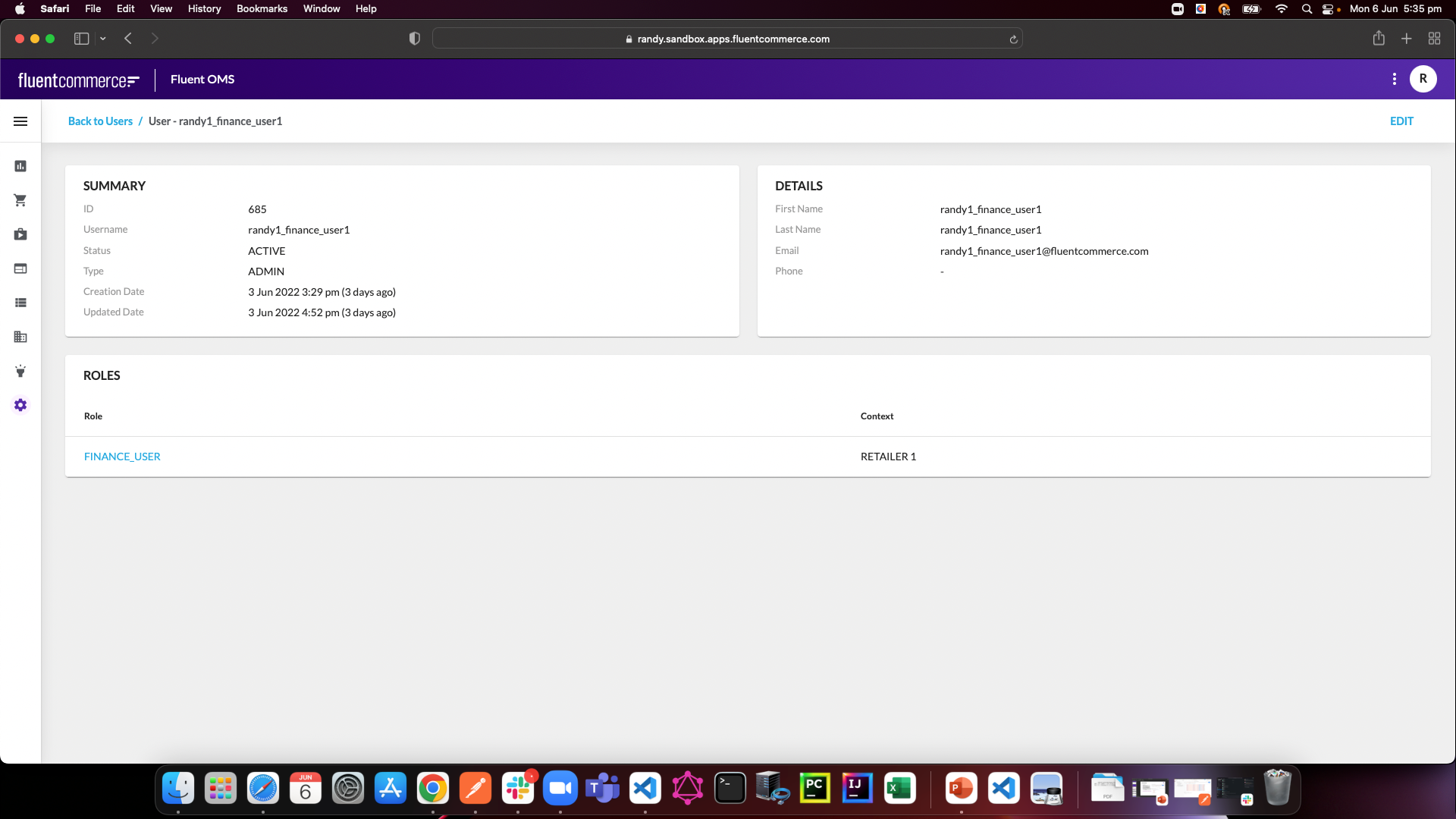The width and height of the screenshot is (1456, 819).
Task: Open the History menu
Action: tap(204, 9)
